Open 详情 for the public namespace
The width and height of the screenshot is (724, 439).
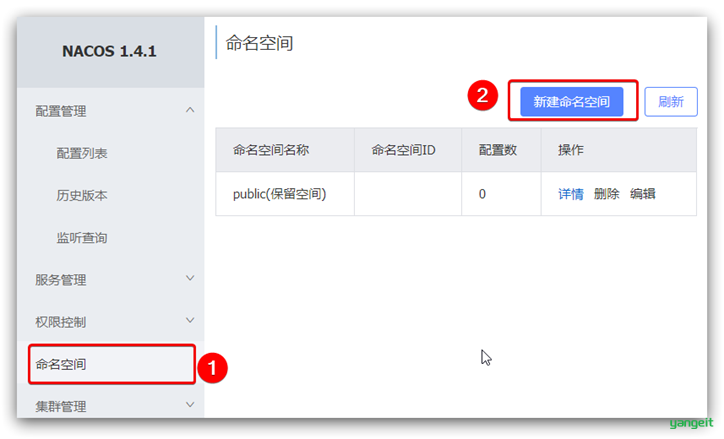571,194
